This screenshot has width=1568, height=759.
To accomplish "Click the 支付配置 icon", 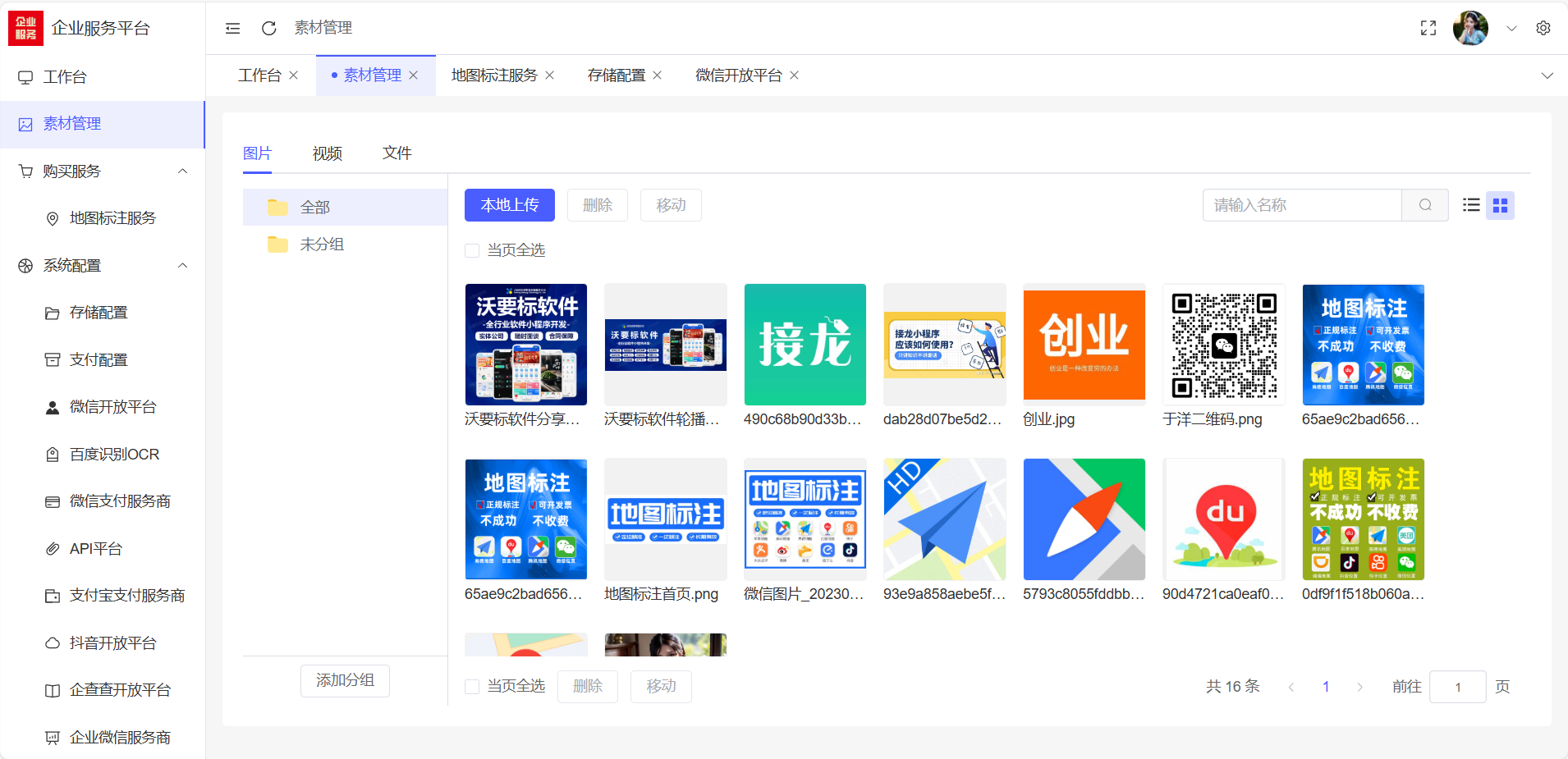I will click(53, 360).
